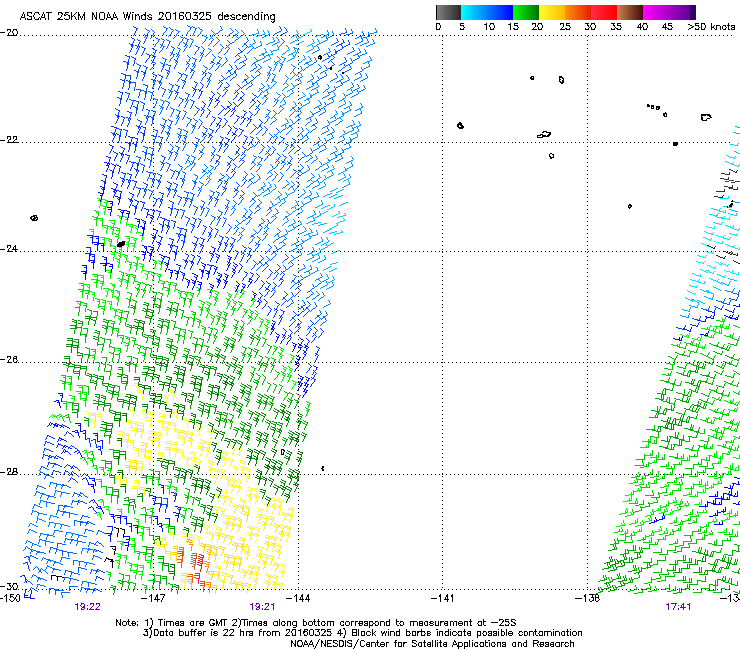Click the magenta 40-45 knots legend segment
This screenshot has height=650, width=740.
point(656,12)
